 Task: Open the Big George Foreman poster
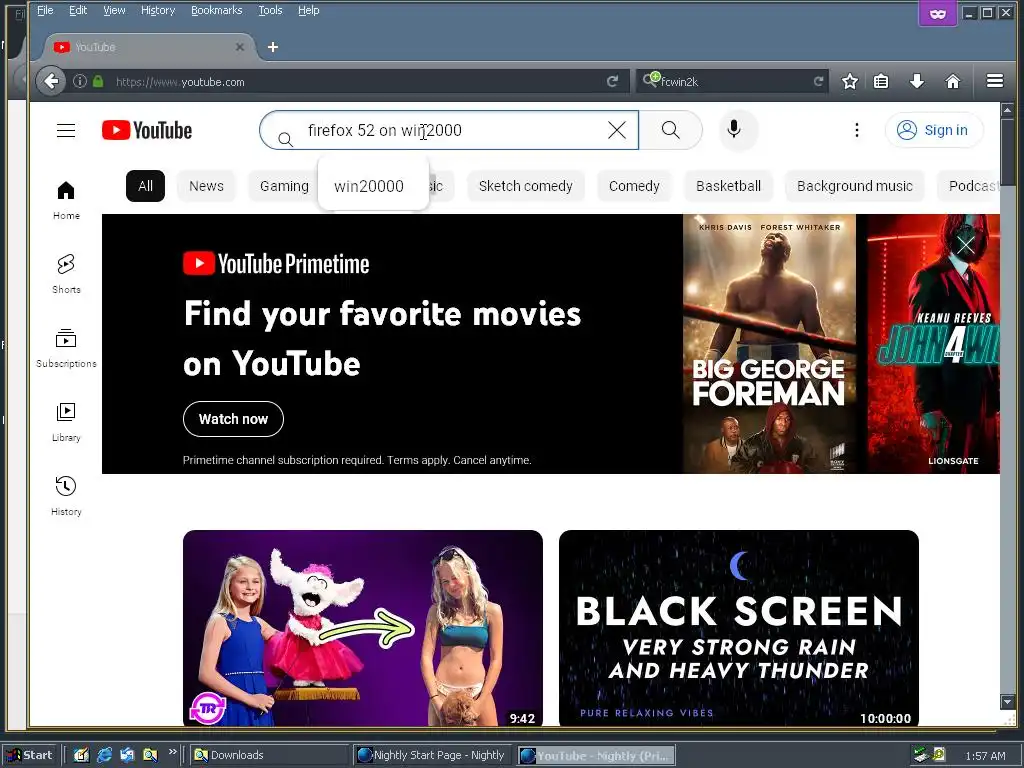tap(769, 344)
